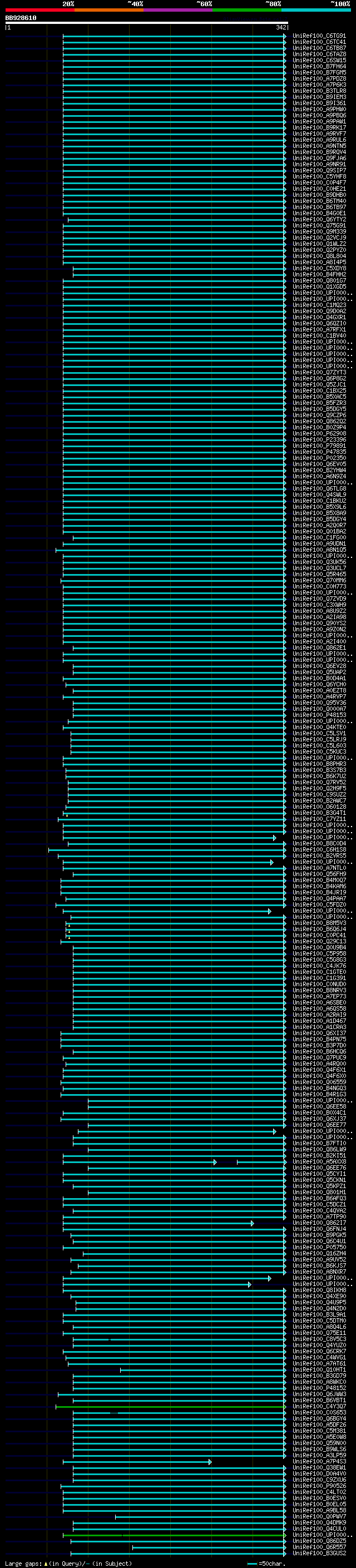
Task: Select hit label UniRef100_B2VRS5
Action: pos(319,856)
